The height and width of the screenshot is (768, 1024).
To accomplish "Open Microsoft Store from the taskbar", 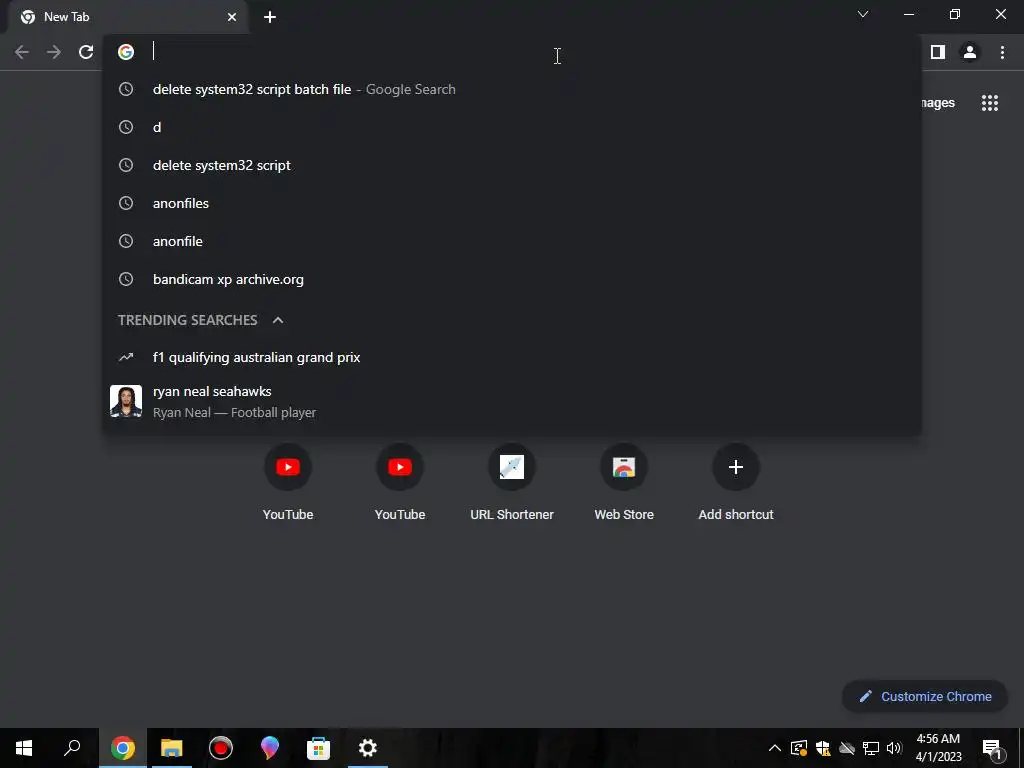I will (x=319, y=748).
